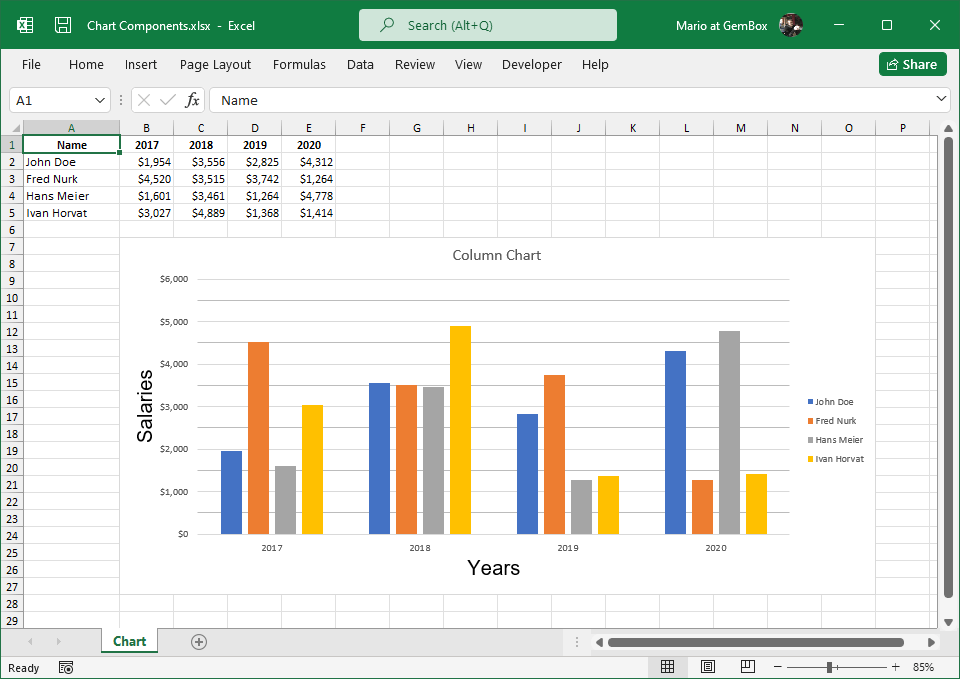Open the user account profile picture

point(790,25)
